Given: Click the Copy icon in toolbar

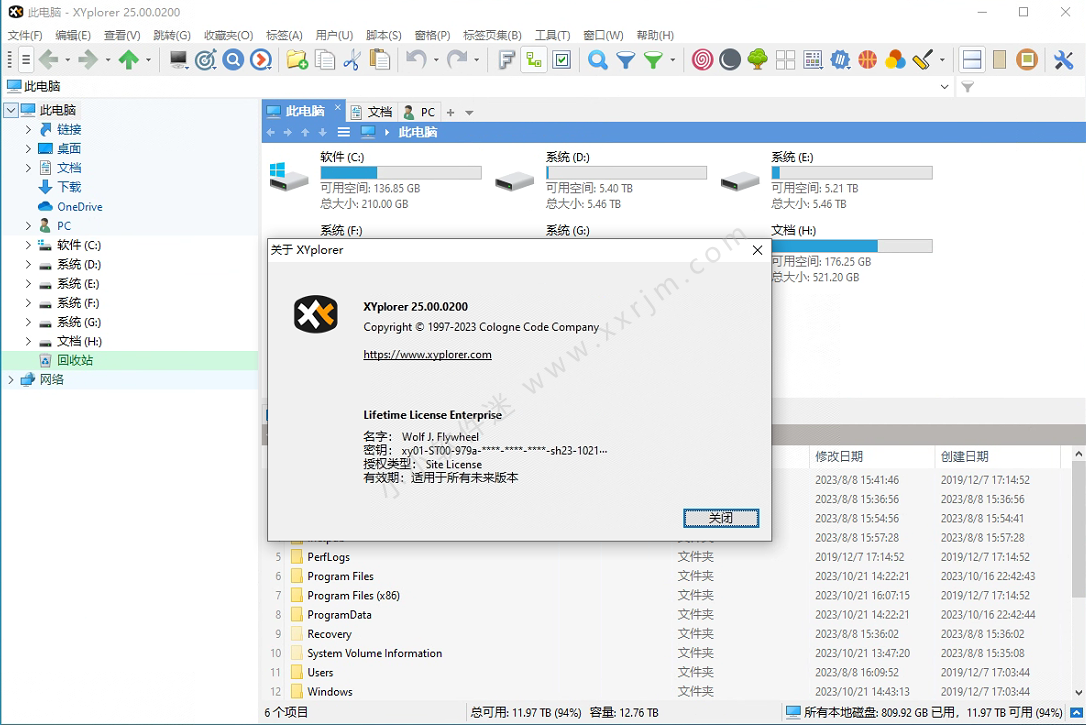Looking at the screenshot, I should pyautogui.click(x=325, y=60).
